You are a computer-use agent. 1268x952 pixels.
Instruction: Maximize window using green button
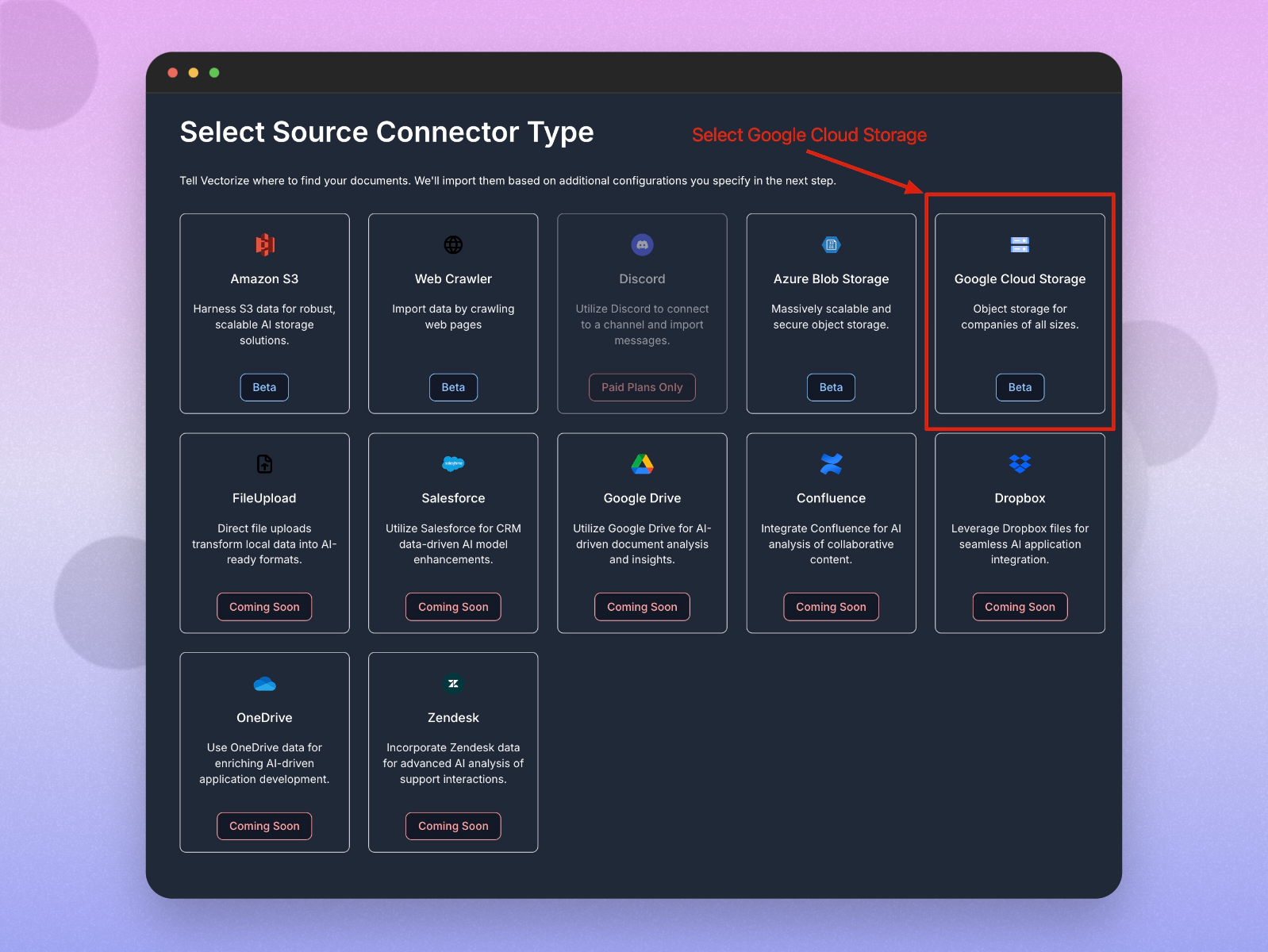pos(214,73)
